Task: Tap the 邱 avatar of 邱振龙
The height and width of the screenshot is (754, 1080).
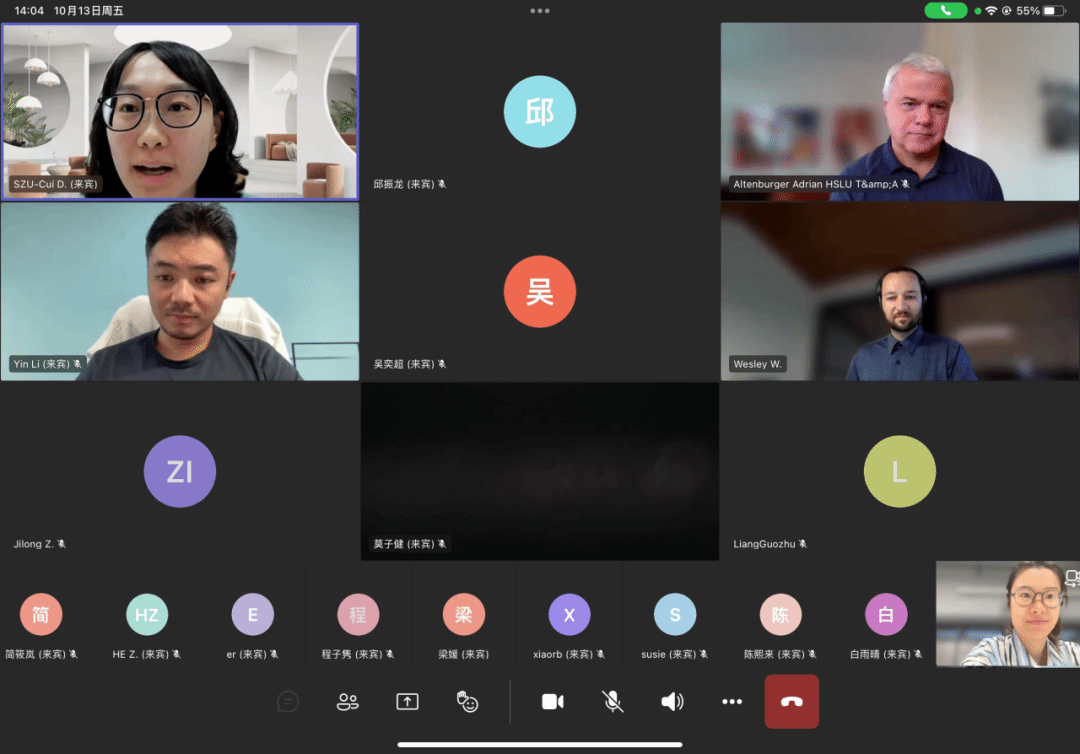Action: click(540, 111)
